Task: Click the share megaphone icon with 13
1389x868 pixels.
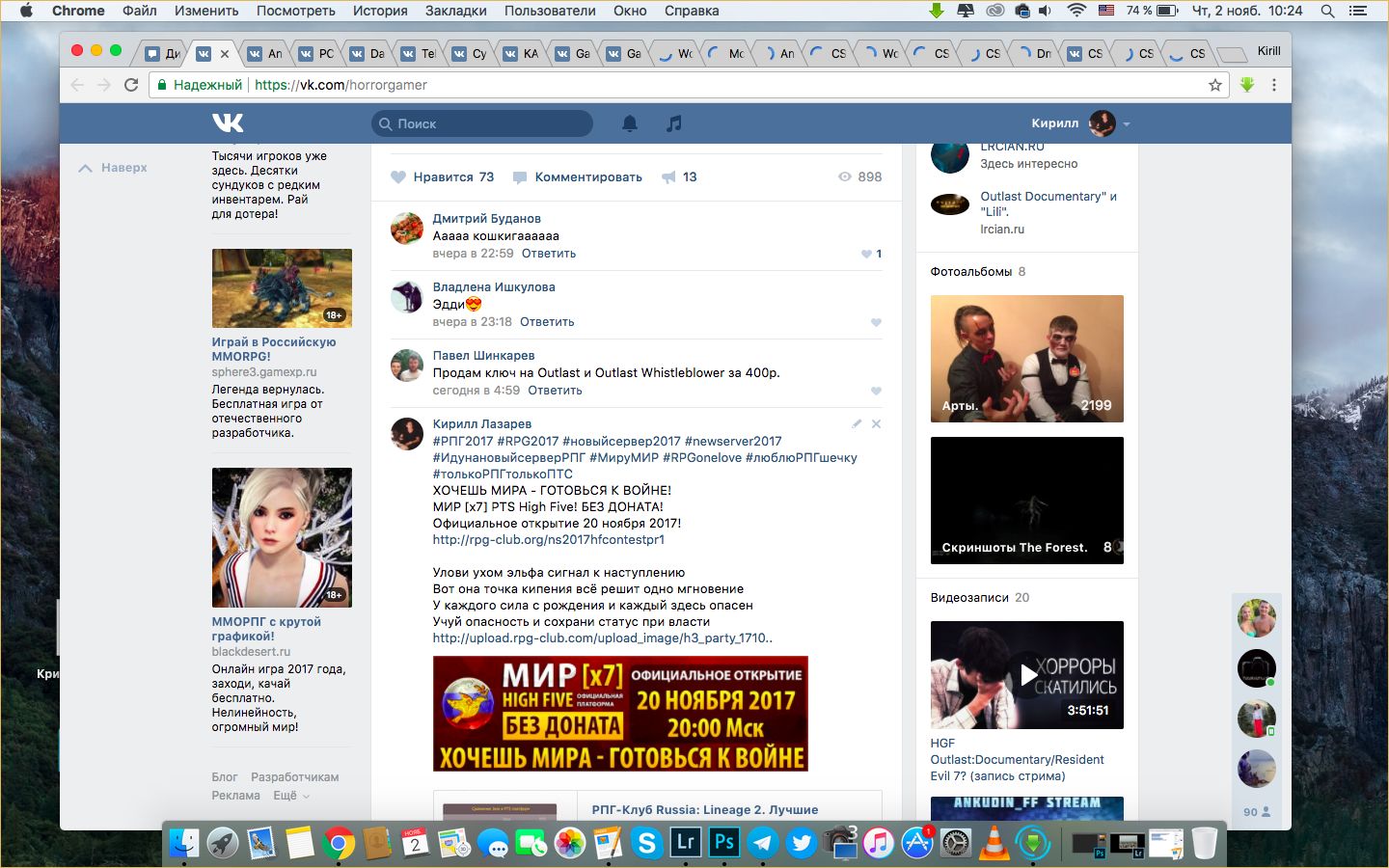Action: (x=668, y=177)
